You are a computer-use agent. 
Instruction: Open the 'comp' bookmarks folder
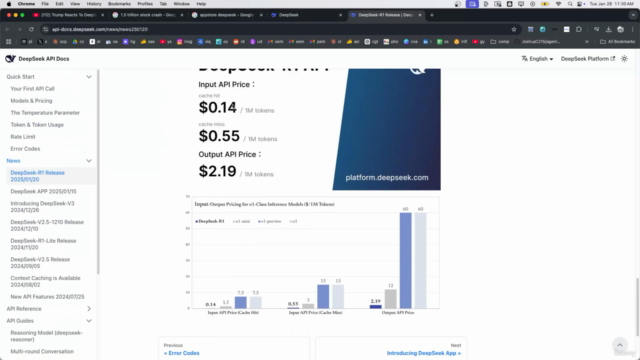coord(500,42)
